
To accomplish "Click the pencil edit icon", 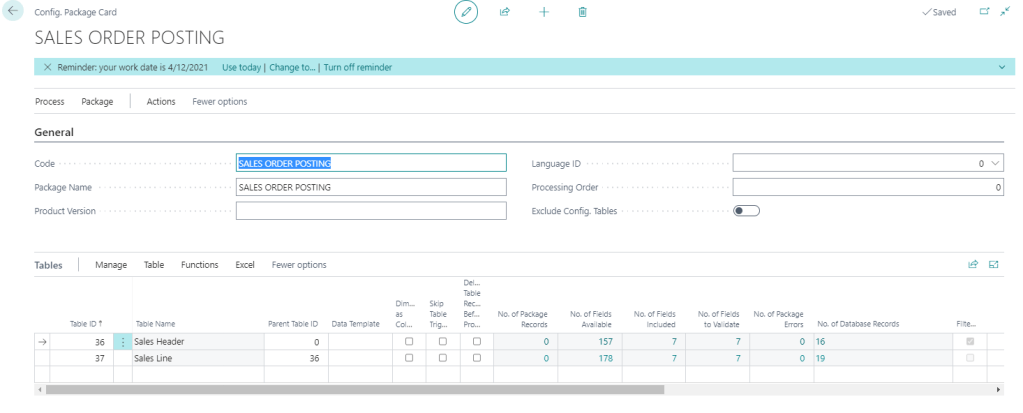I will coord(465,12).
